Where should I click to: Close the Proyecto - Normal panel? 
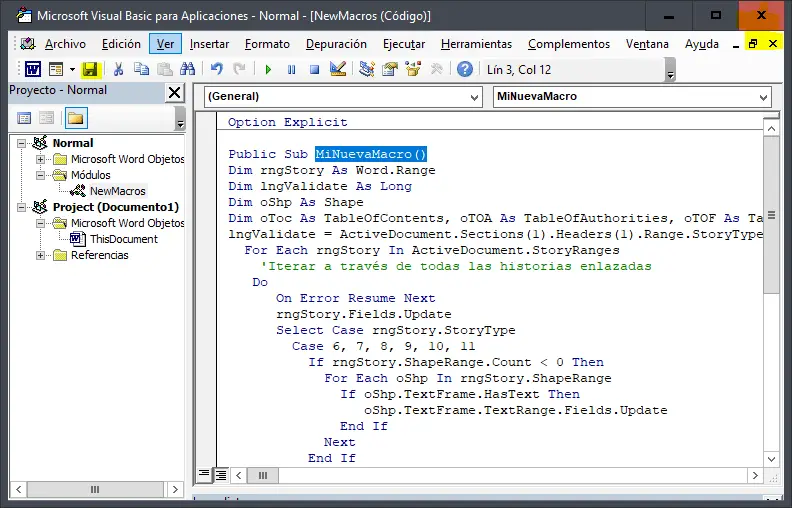[x=174, y=93]
